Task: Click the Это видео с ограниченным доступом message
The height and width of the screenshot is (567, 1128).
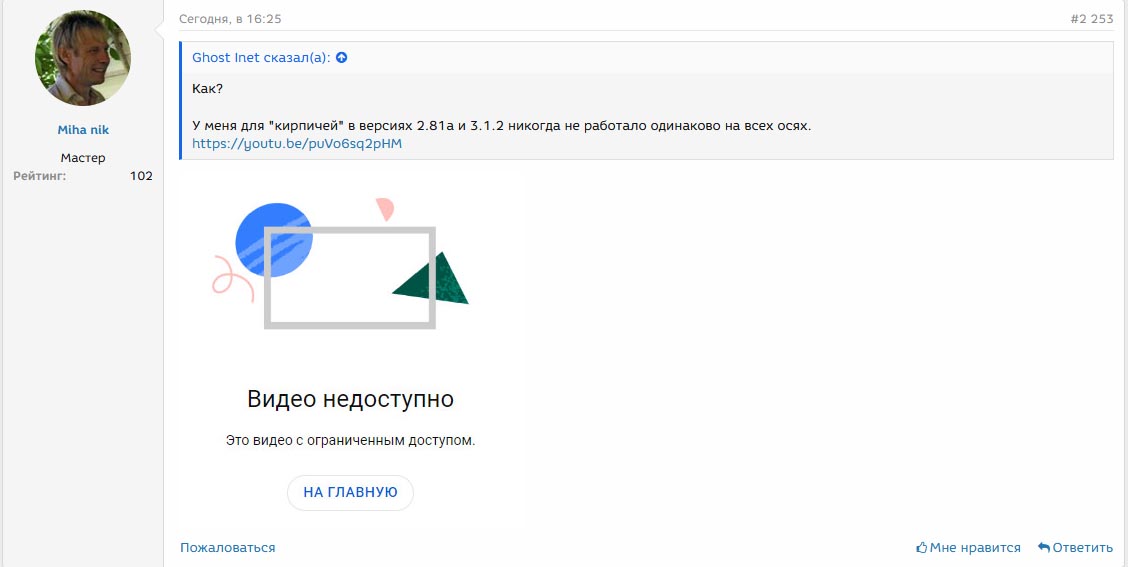Action: tap(350, 440)
